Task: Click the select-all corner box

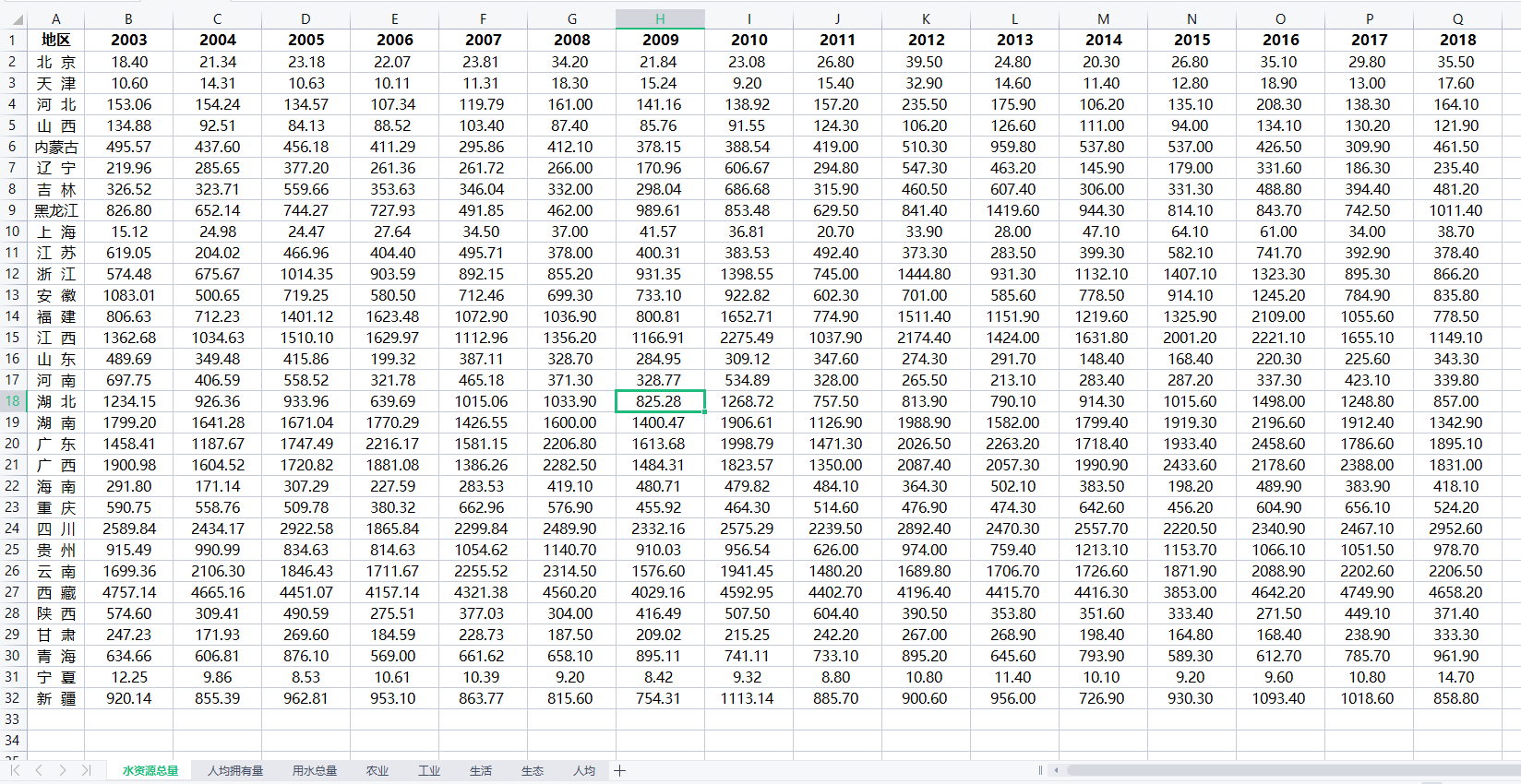Action: [13, 18]
